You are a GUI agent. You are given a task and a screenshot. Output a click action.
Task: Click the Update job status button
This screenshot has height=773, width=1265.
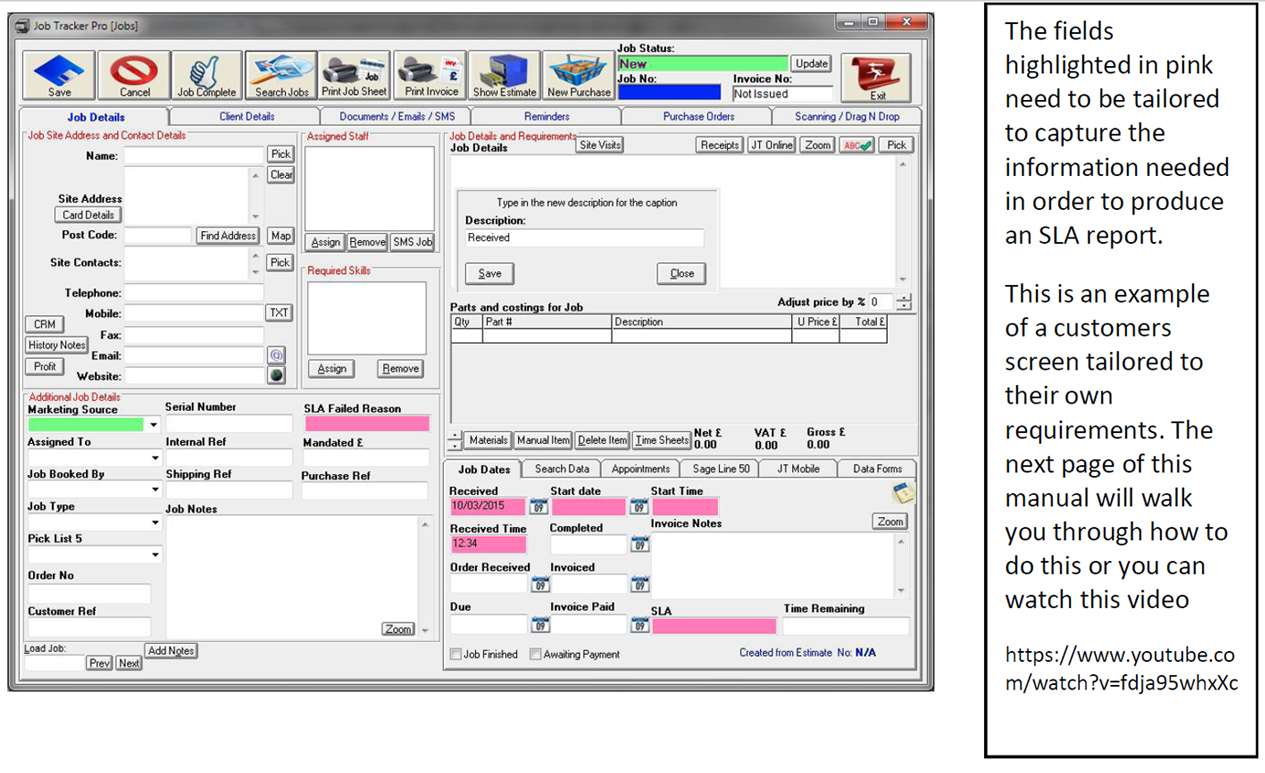click(811, 64)
